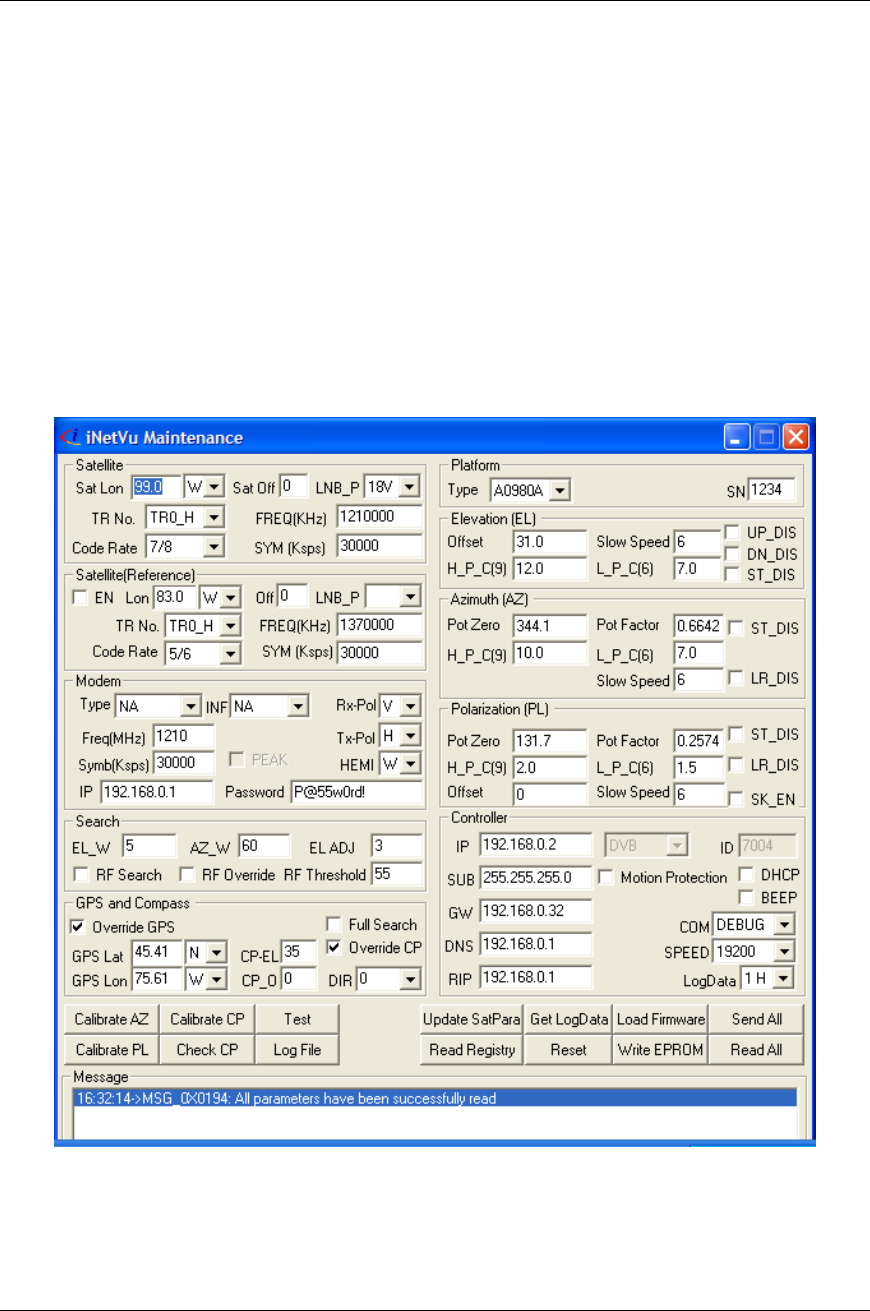Open the Rx-Pol dropdown

tap(411, 707)
